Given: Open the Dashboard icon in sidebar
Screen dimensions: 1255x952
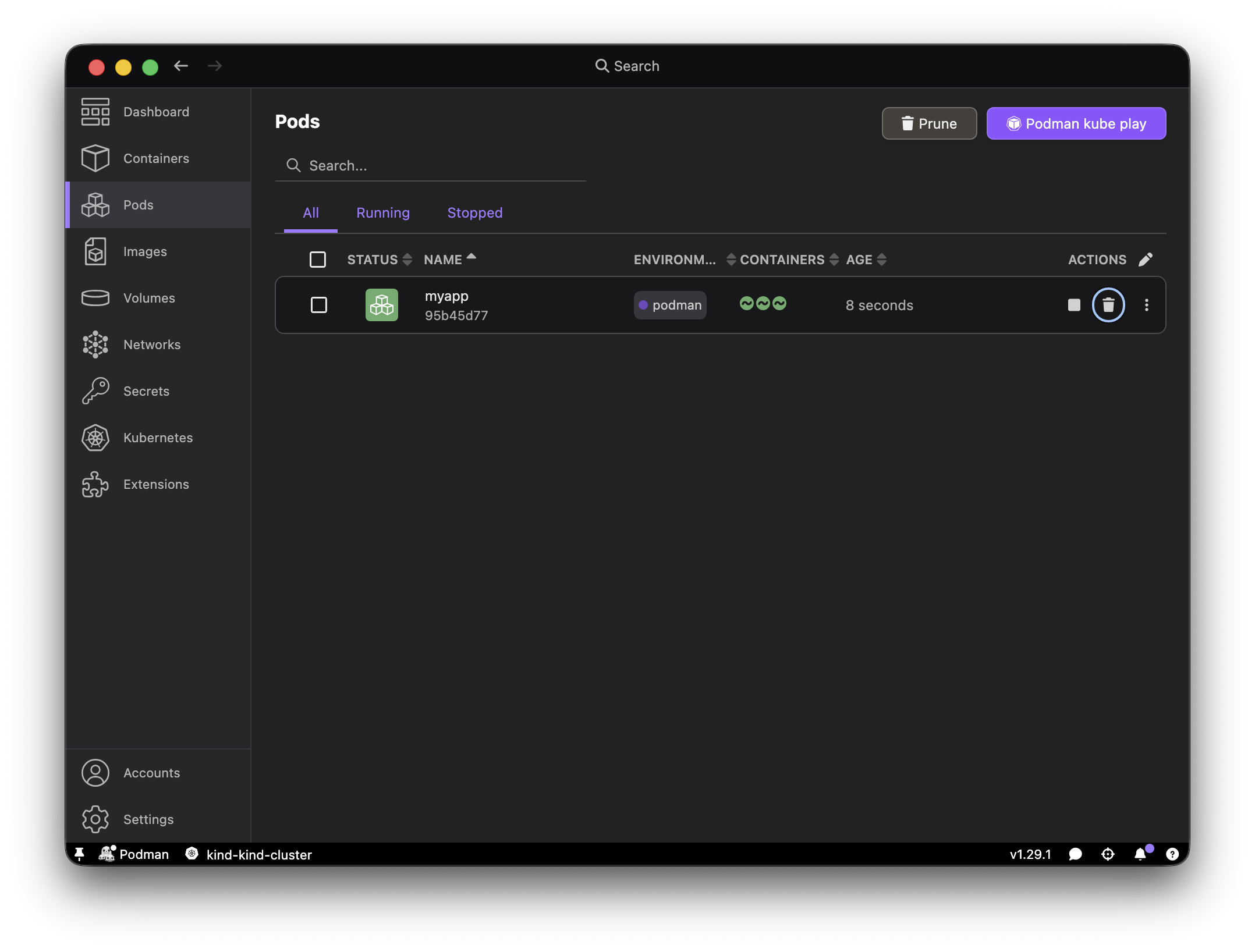Looking at the screenshot, I should coord(95,112).
